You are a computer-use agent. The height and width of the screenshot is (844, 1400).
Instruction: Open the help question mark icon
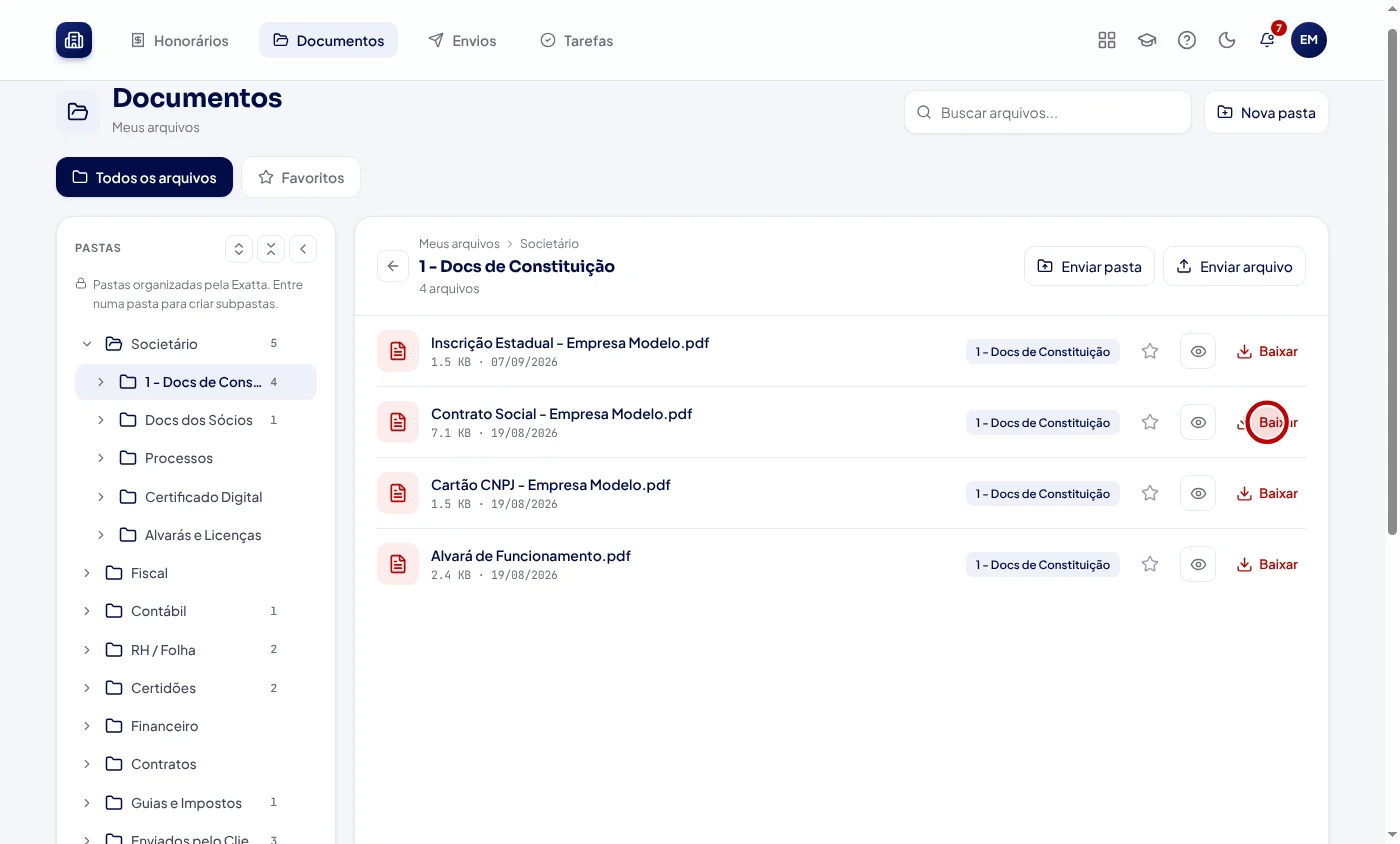pyautogui.click(x=1187, y=40)
